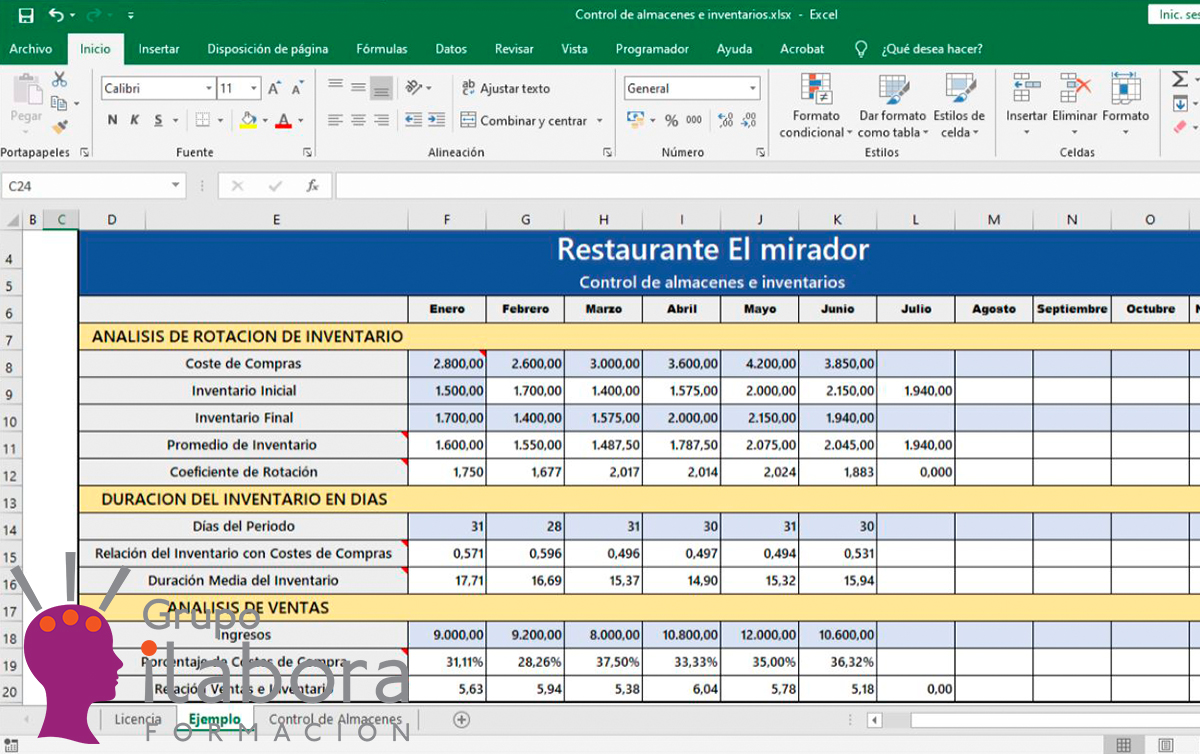Click the Borders icon in Fuente group
This screenshot has height=754, width=1200.
click(x=203, y=120)
